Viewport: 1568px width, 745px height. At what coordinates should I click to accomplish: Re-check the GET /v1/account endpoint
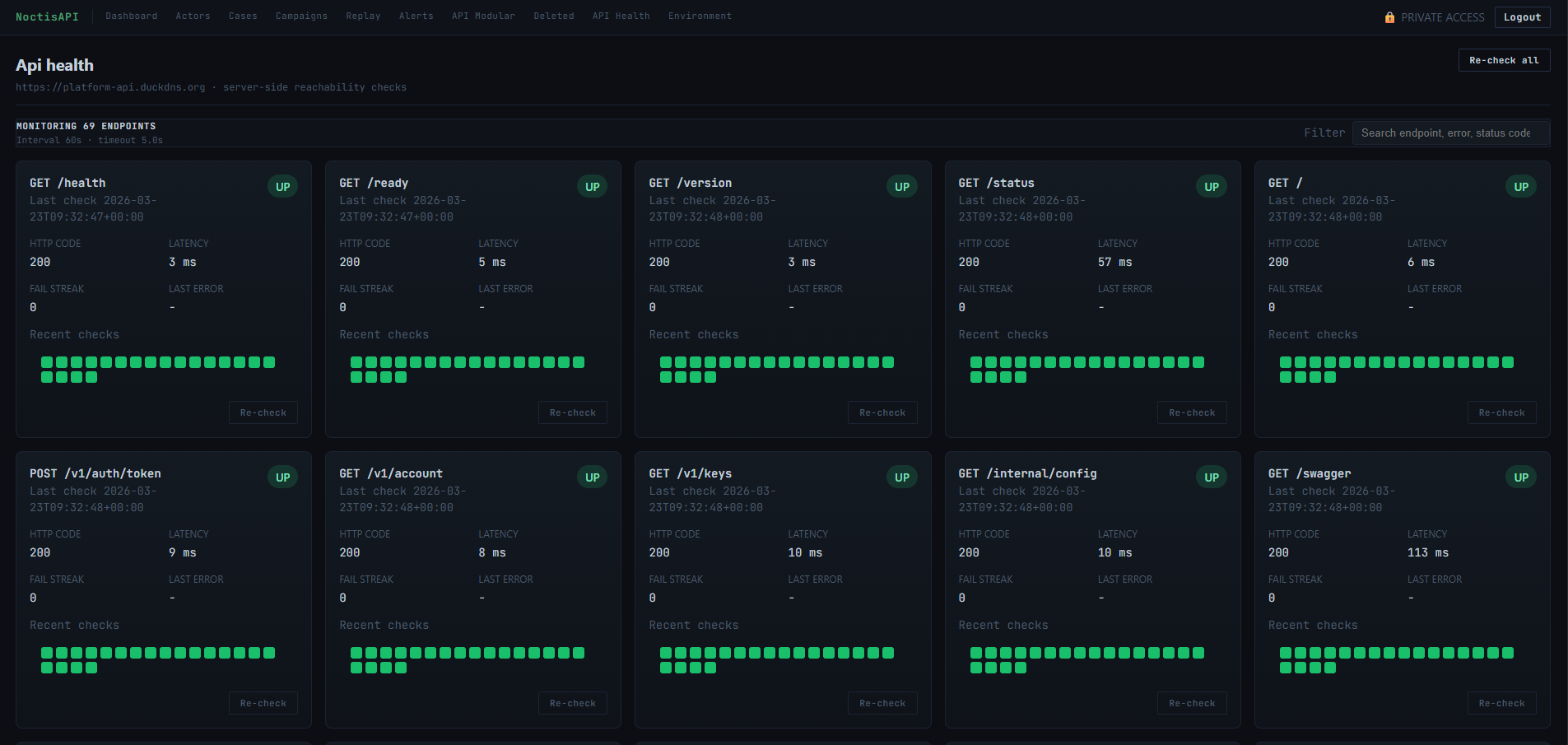tap(573, 703)
